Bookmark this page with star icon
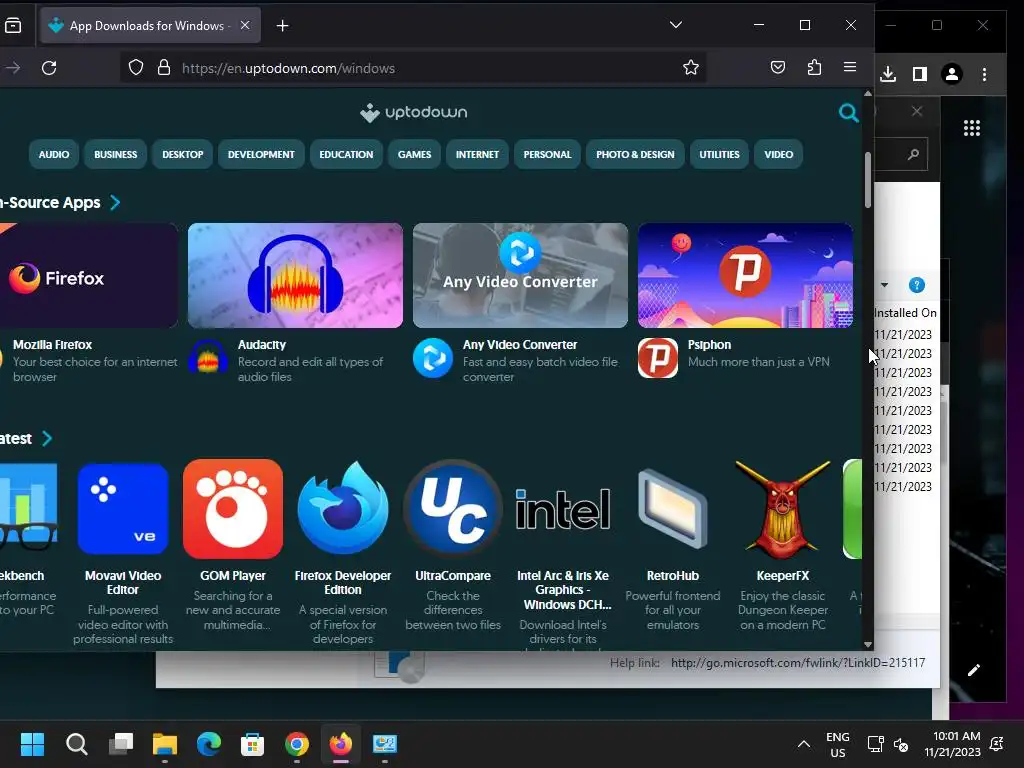This screenshot has height=768, width=1024. click(691, 67)
